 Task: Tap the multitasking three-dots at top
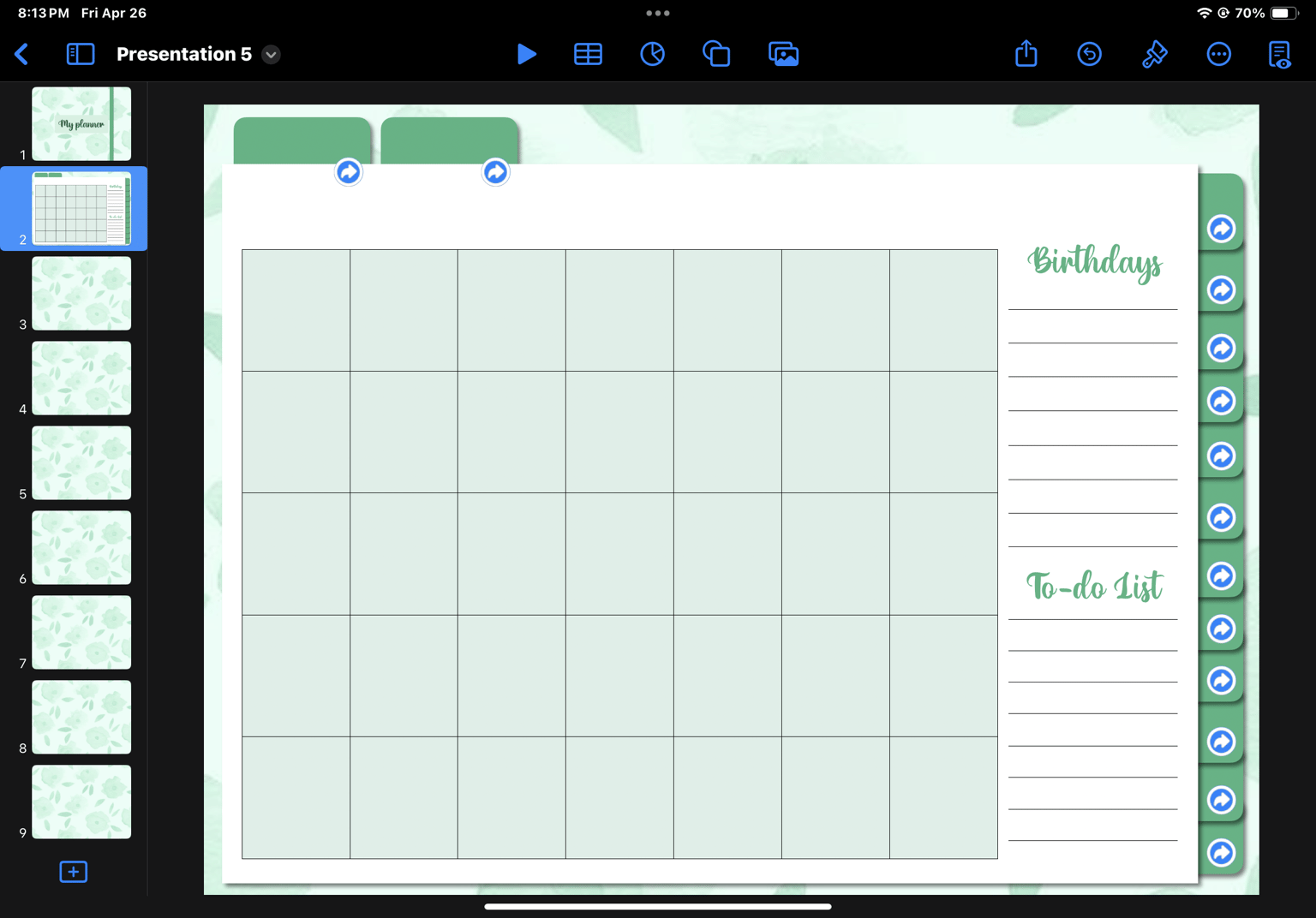[658, 13]
